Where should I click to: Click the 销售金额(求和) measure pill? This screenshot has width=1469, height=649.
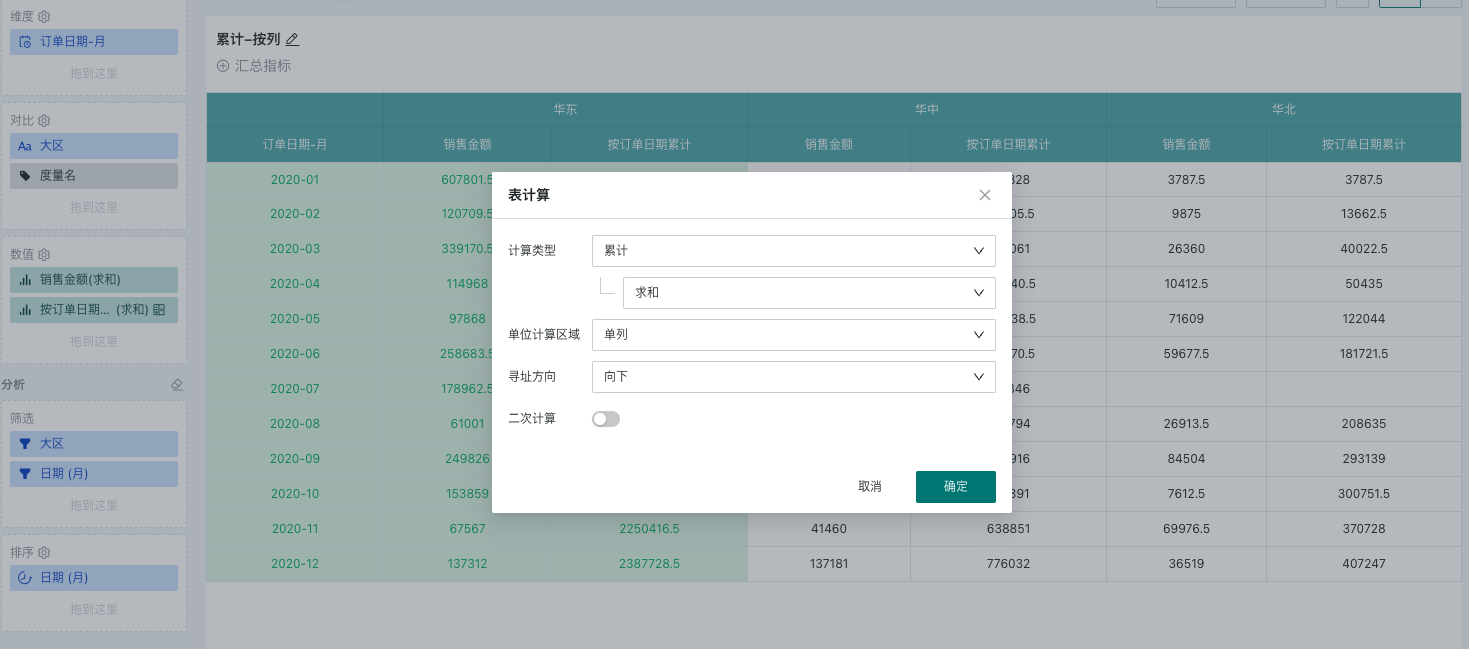click(94, 280)
